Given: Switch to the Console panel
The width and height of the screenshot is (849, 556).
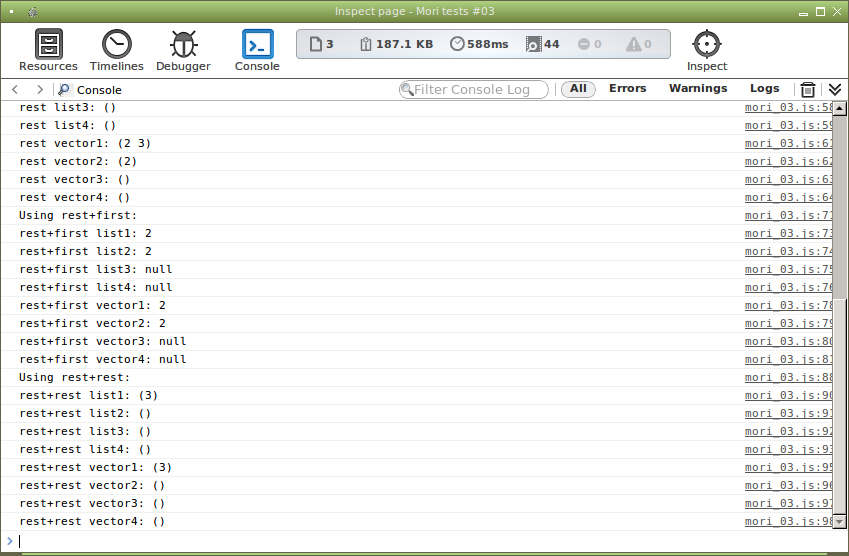Looking at the screenshot, I should click(x=257, y=50).
